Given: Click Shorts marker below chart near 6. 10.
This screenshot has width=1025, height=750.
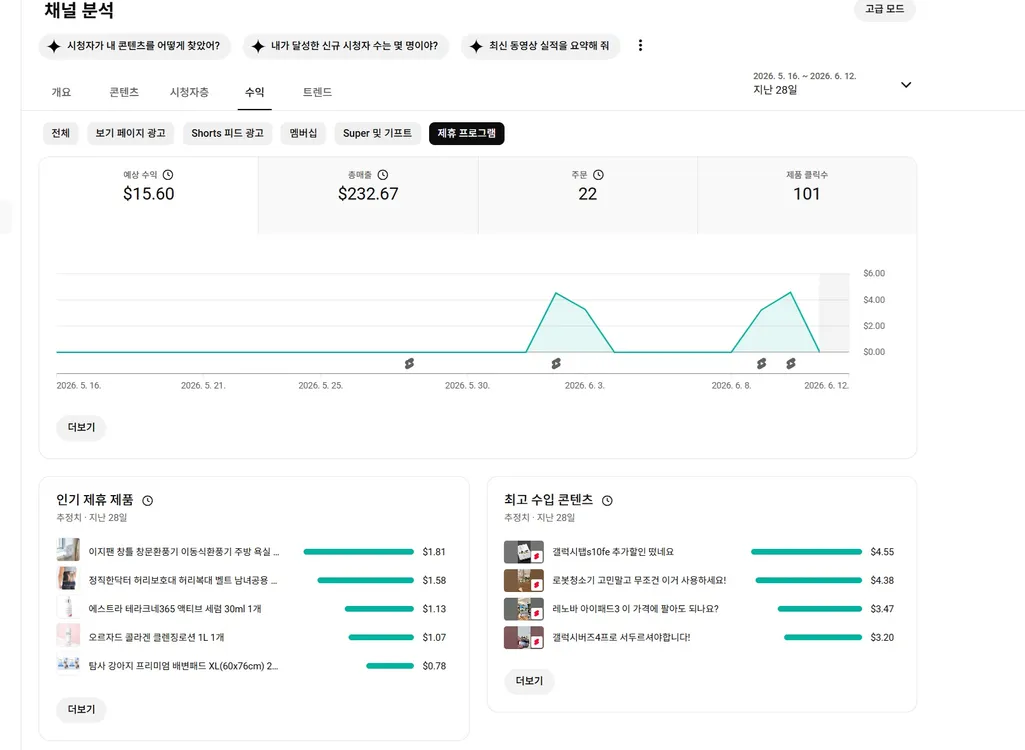Looking at the screenshot, I should [x=791, y=363].
